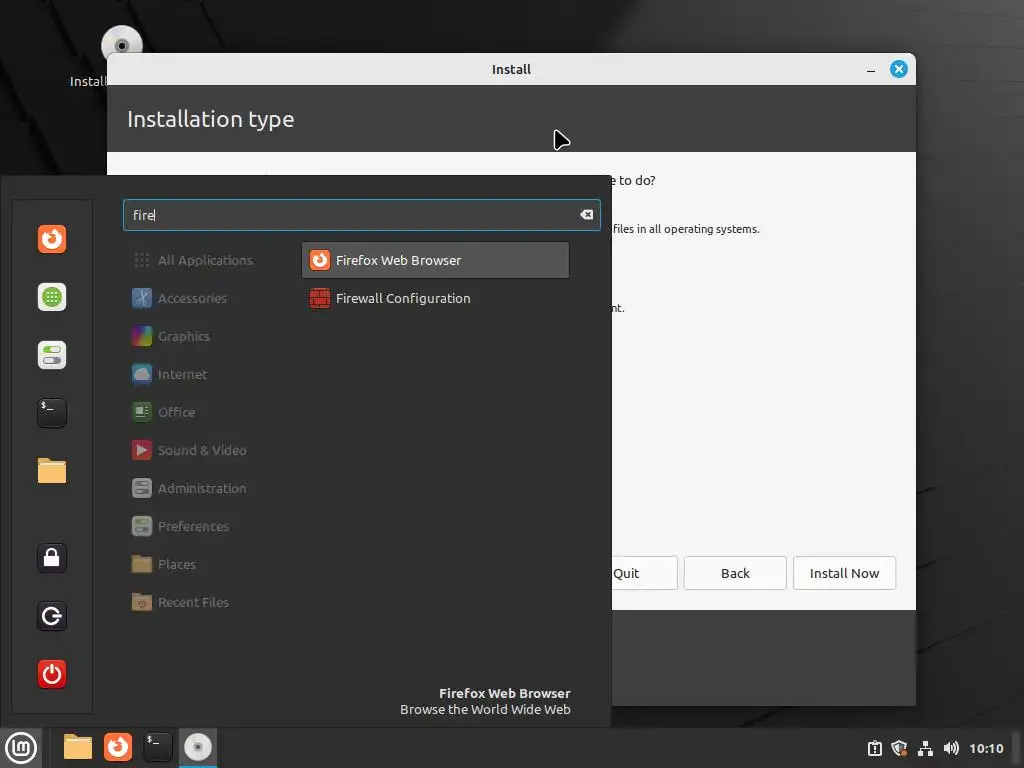The width and height of the screenshot is (1024, 768).
Task: Open the volume speaker tray icon
Action: (x=952, y=748)
